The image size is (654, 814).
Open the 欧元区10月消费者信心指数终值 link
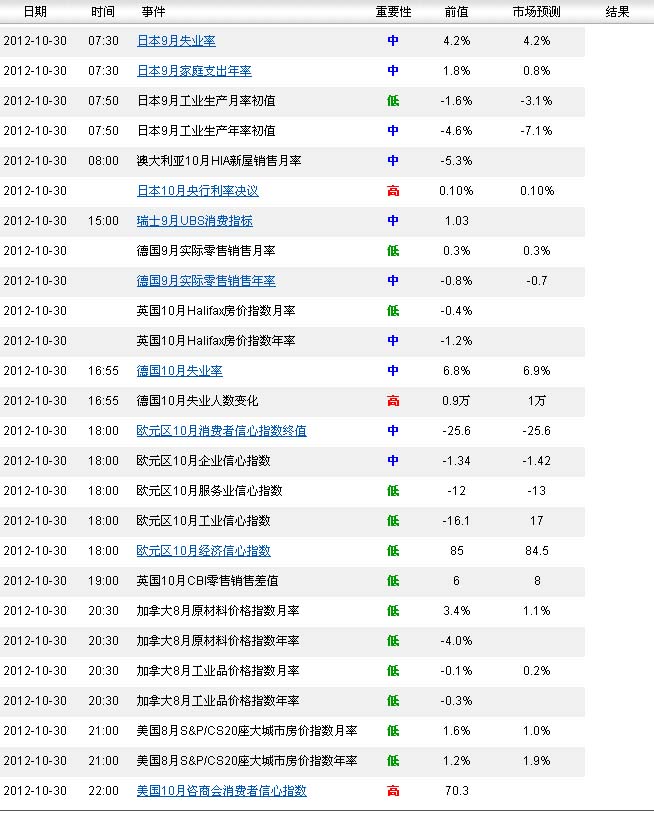point(222,431)
